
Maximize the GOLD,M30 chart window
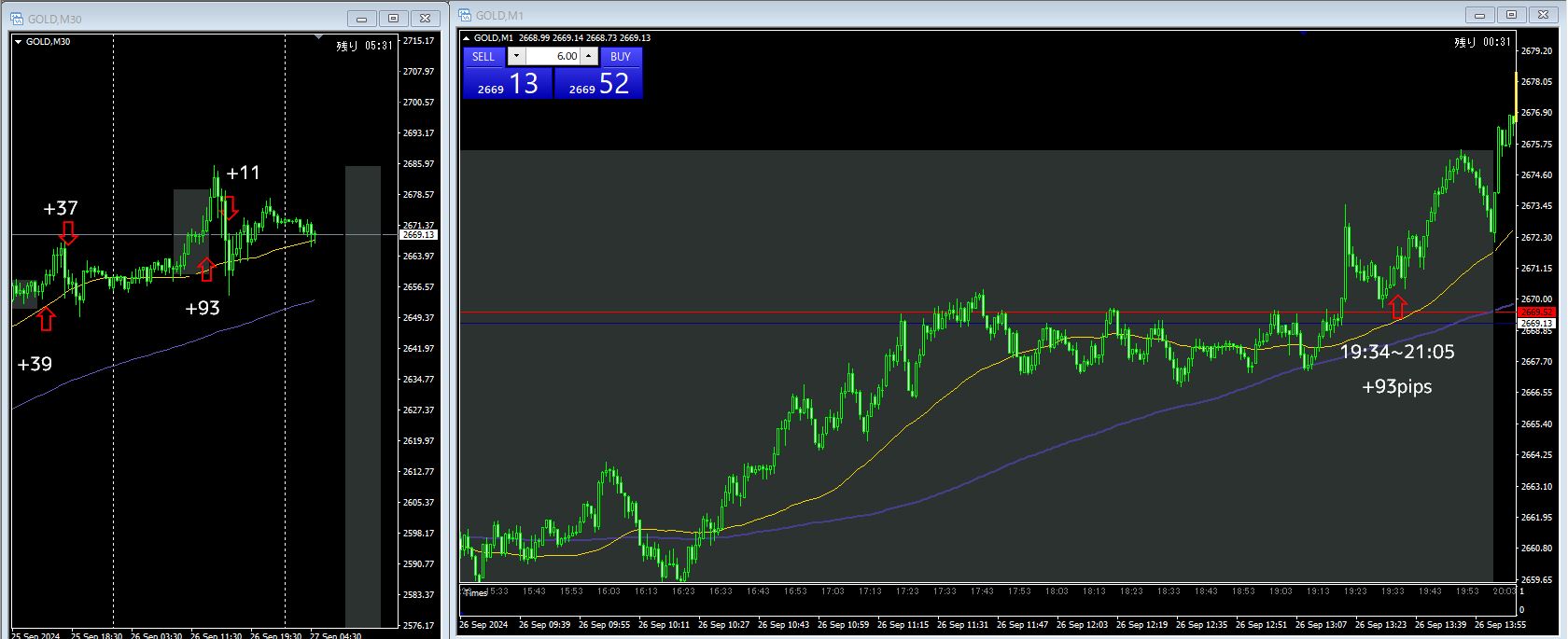coord(394,19)
